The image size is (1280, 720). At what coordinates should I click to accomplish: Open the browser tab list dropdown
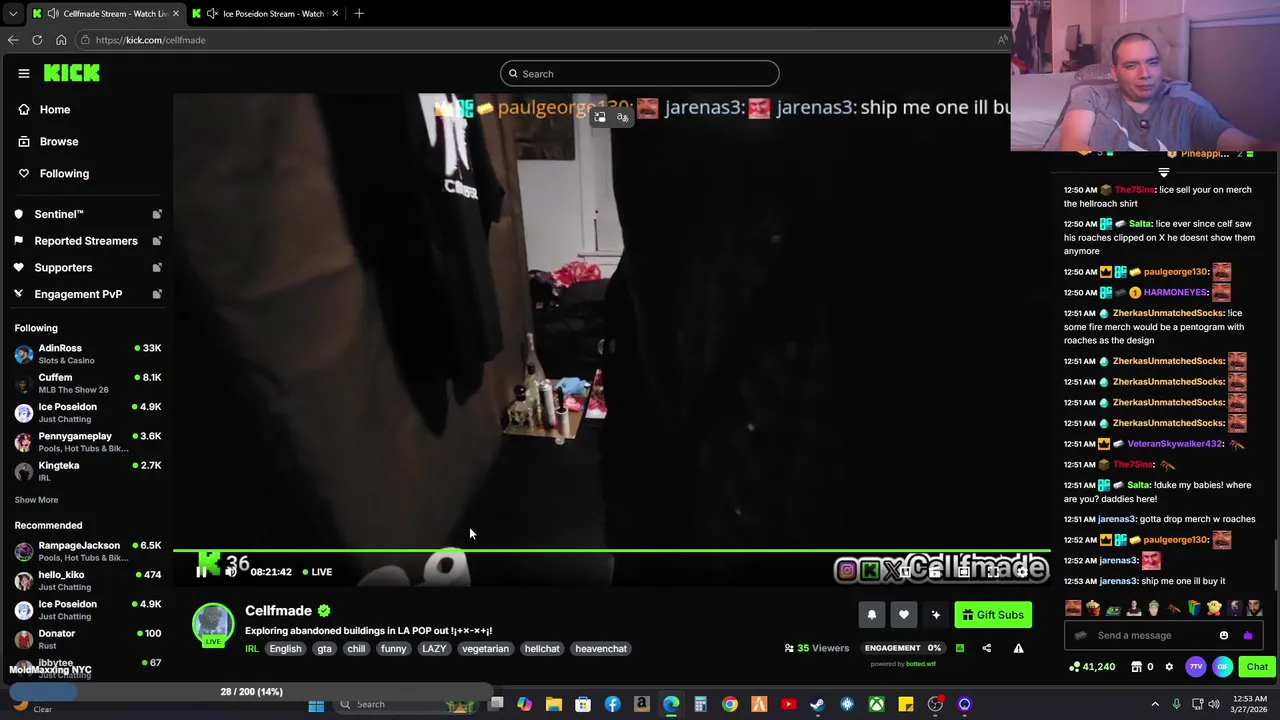click(12, 13)
